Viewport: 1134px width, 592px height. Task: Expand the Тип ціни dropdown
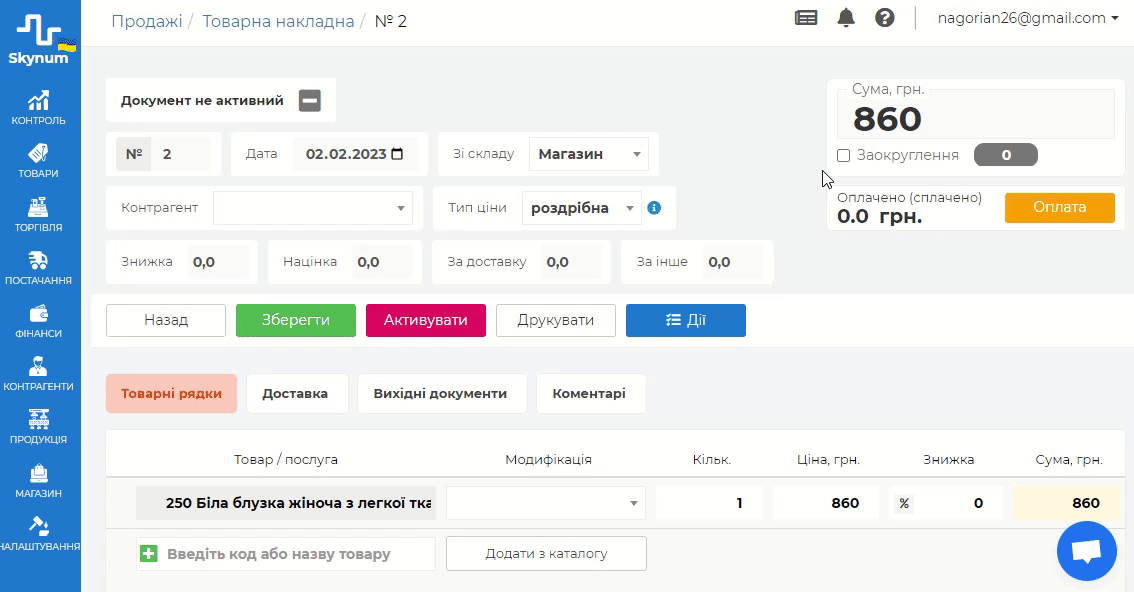point(584,208)
